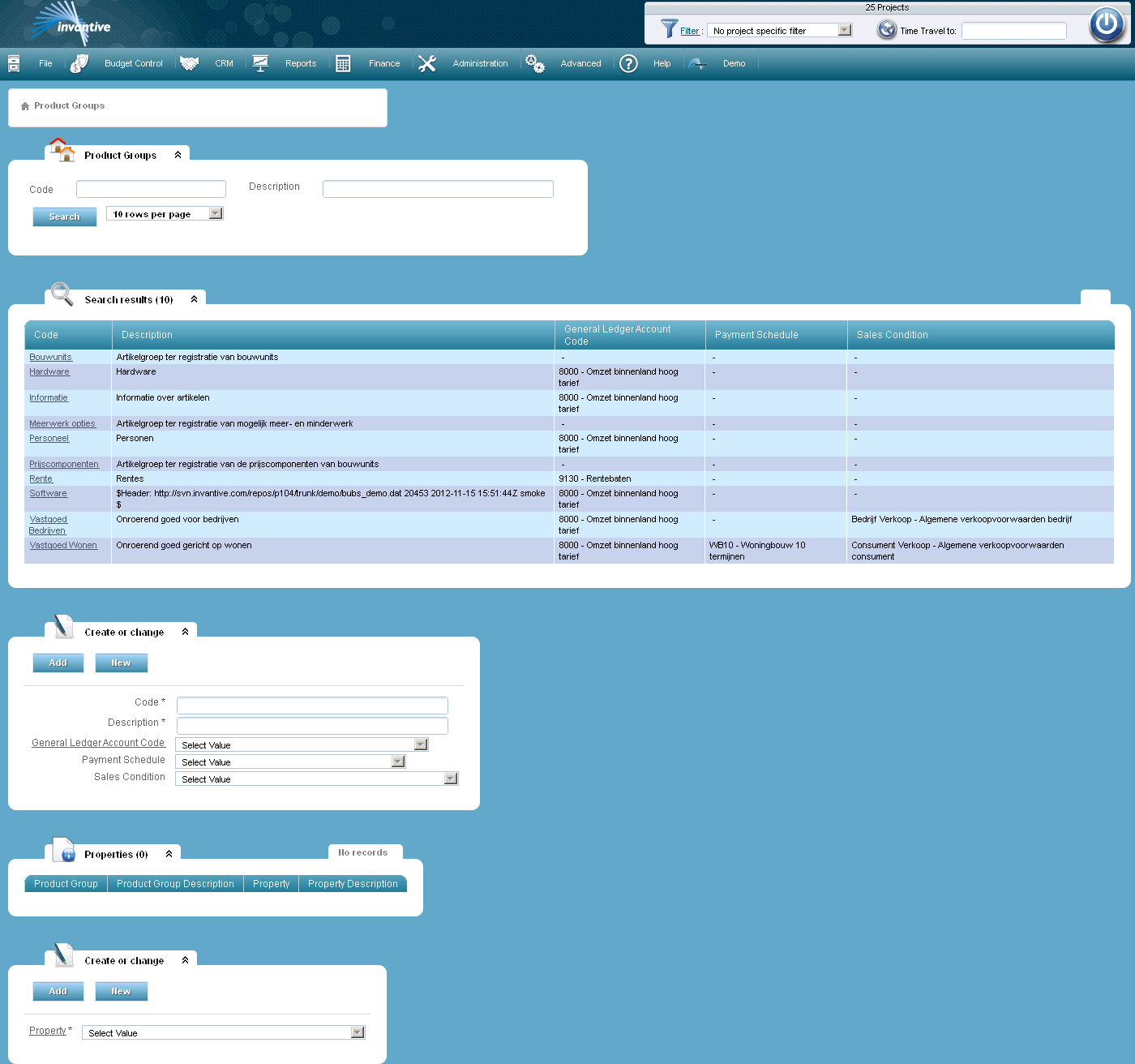The width and height of the screenshot is (1135, 1064).
Task: Click the Properties info document icon
Action: (x=64, y=849)
